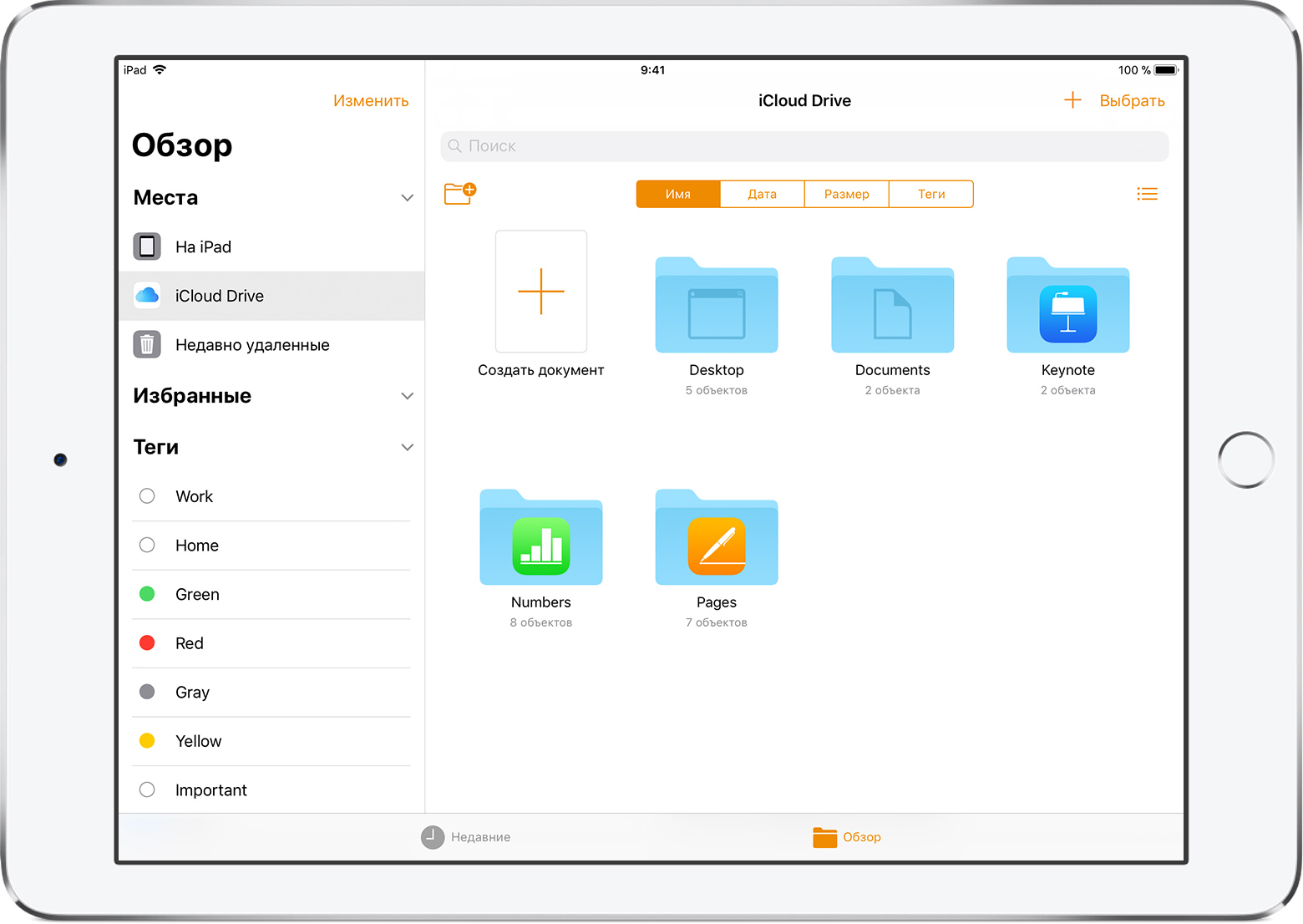Tap the 9:41 clock in status bar

click(652, 70)
